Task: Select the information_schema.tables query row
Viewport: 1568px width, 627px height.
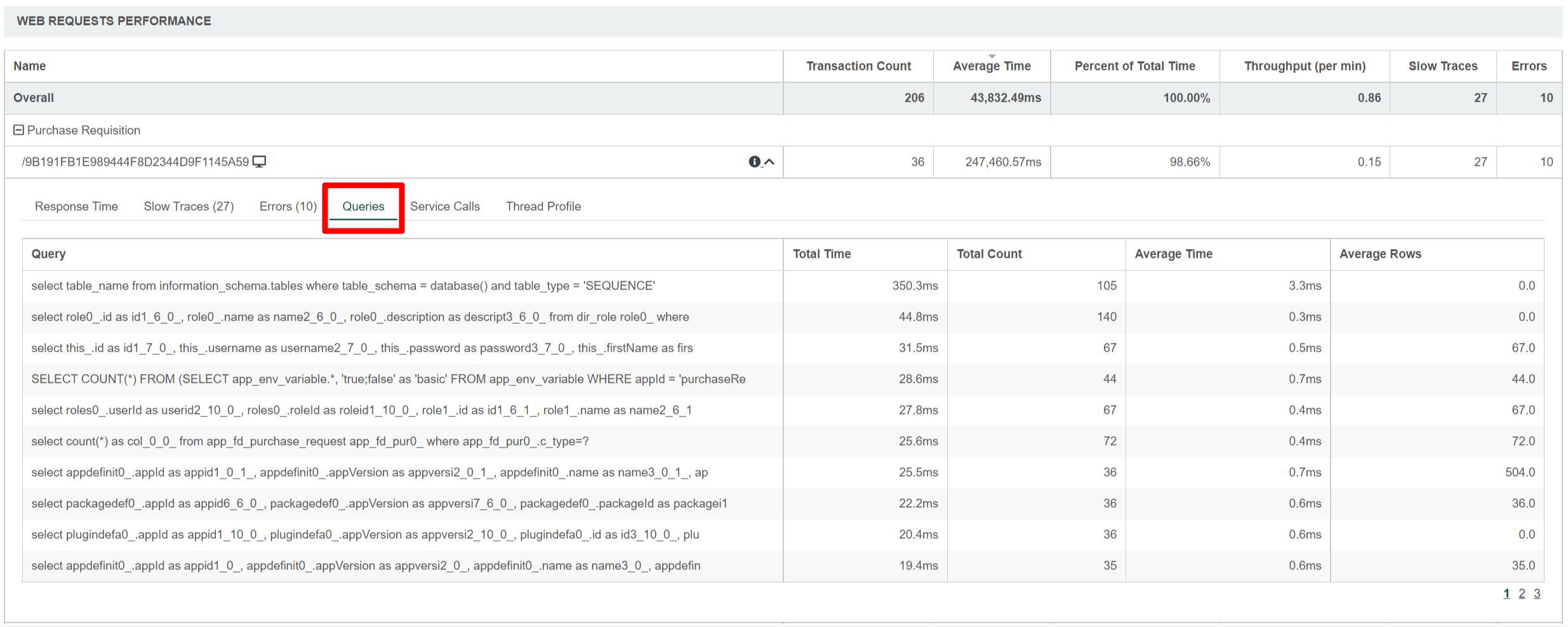Action: pyautogui.click(x=343, y=286)
